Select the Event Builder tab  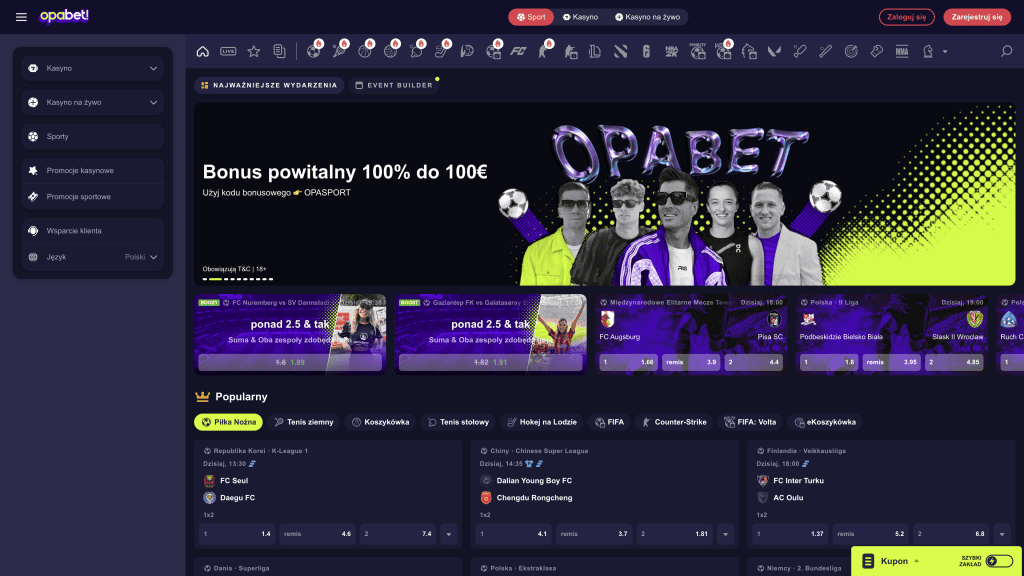[x=394, y=85]
